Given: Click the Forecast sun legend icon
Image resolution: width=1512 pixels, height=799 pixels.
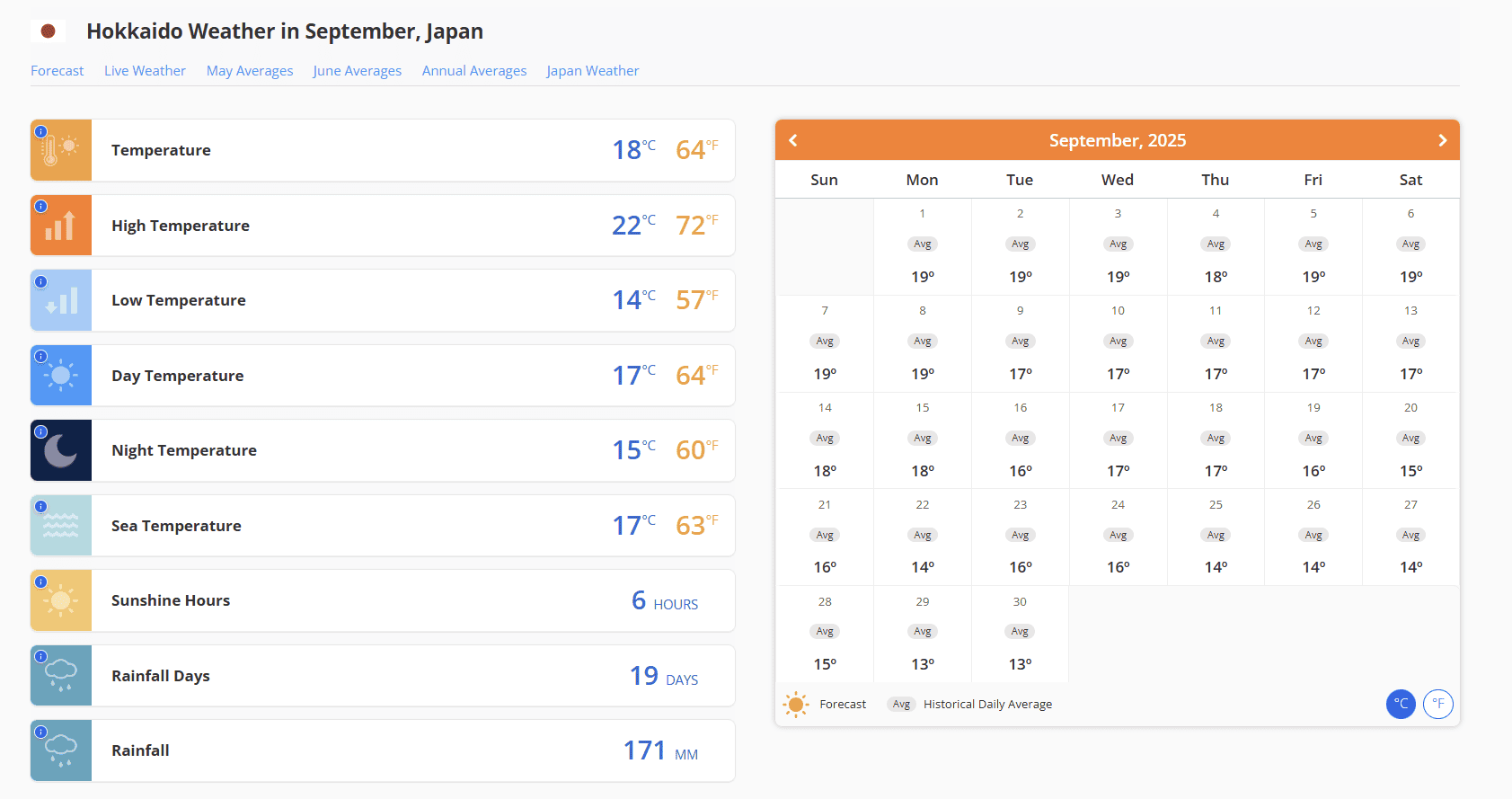Looking at the screenshot, I should [796, 705].
